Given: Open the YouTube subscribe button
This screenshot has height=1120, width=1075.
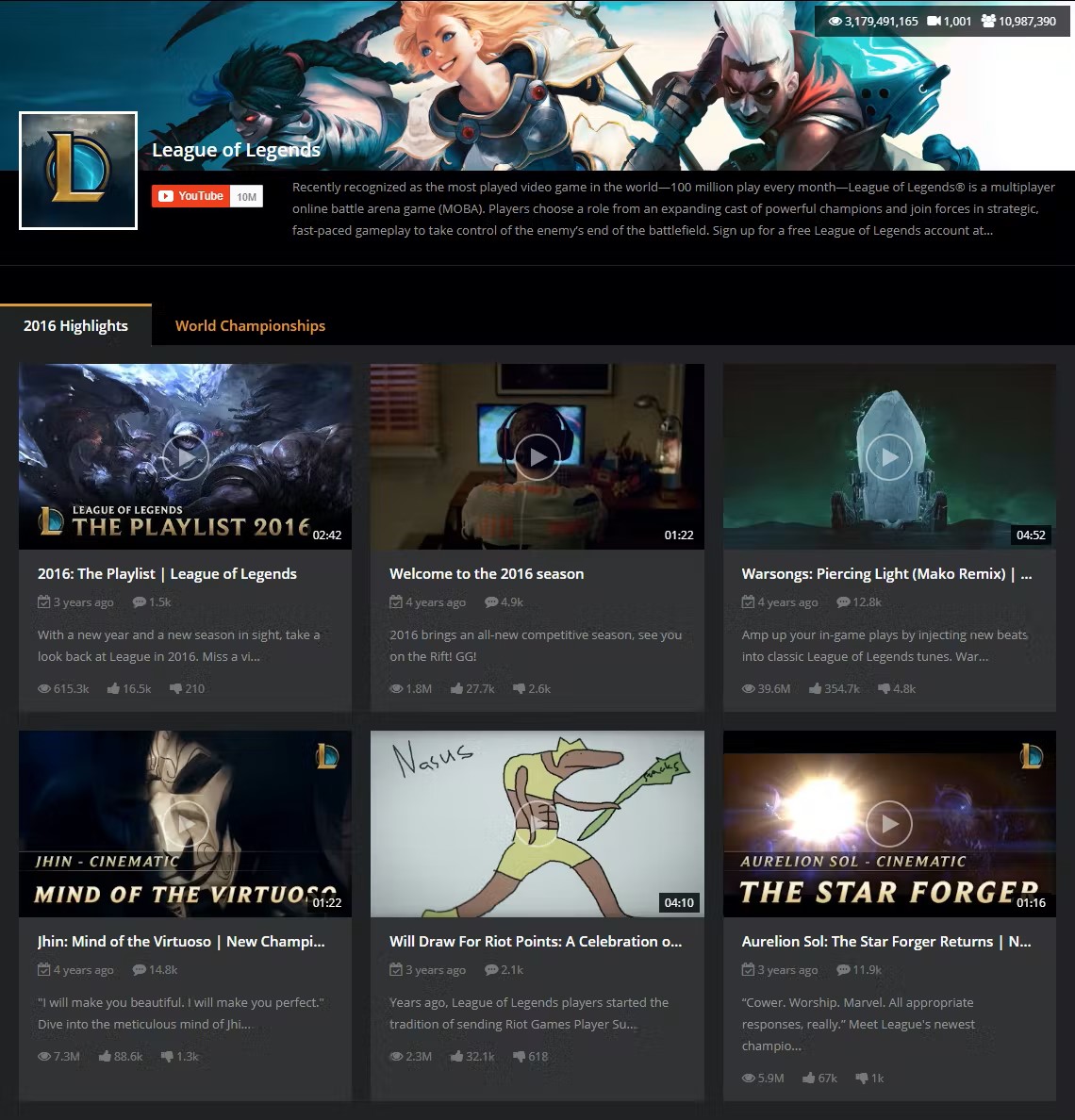Looking at the screenshot, I should [x=190, y=196].
